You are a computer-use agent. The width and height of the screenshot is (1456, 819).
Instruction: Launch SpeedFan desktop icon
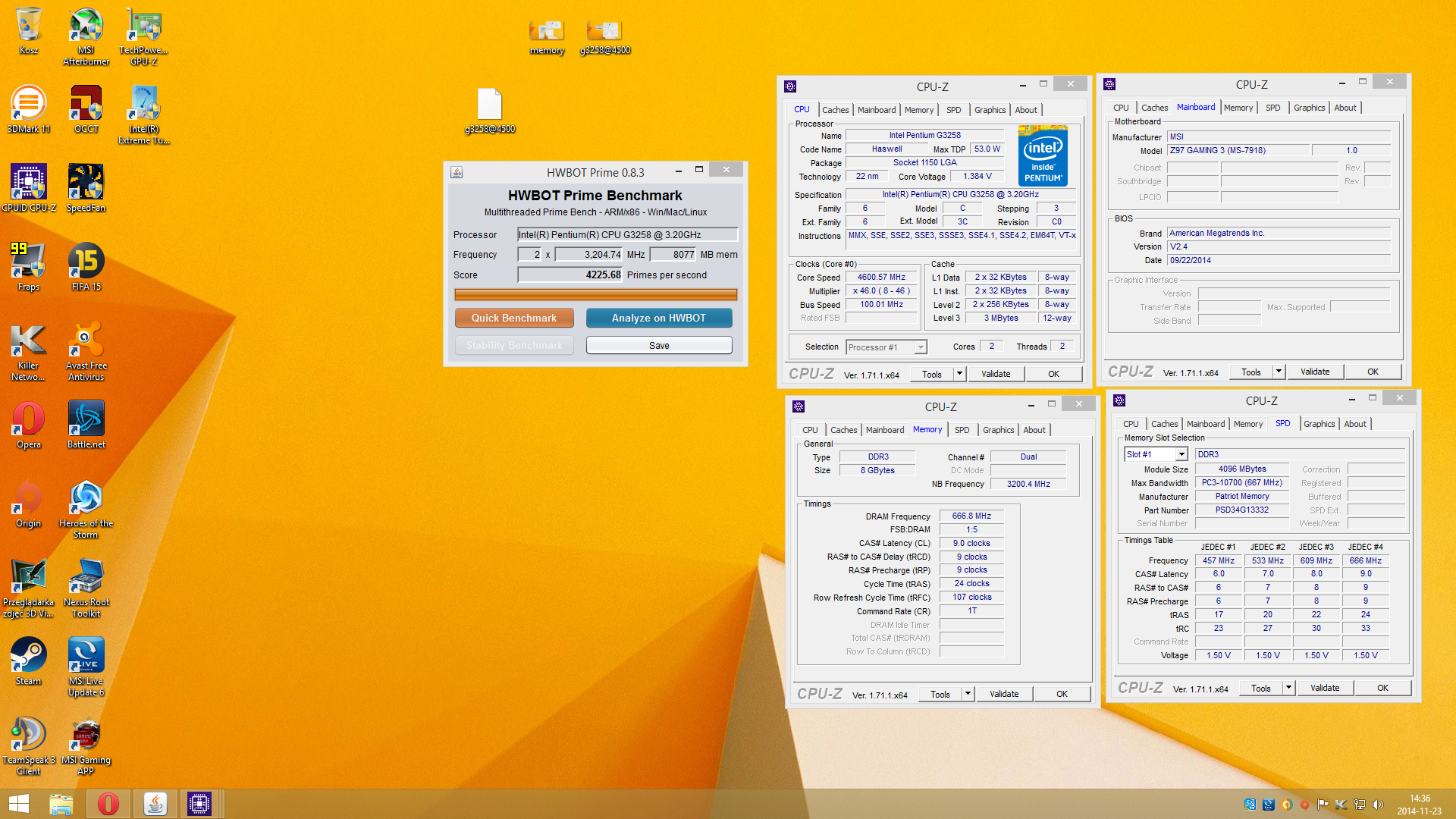[86, 189]
